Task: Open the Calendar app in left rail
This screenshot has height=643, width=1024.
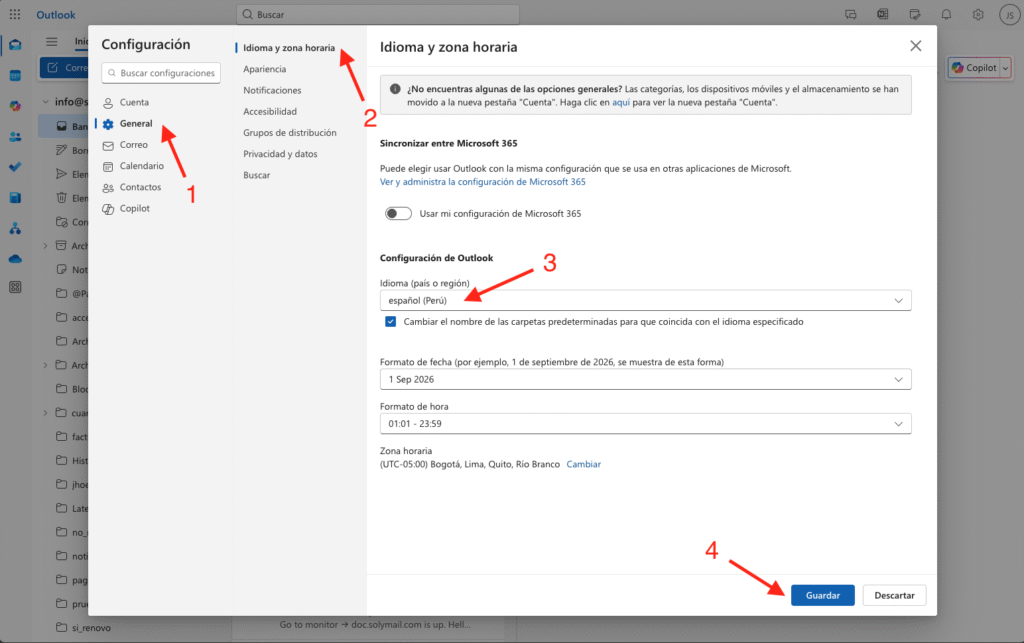Action: pos(15,75)
